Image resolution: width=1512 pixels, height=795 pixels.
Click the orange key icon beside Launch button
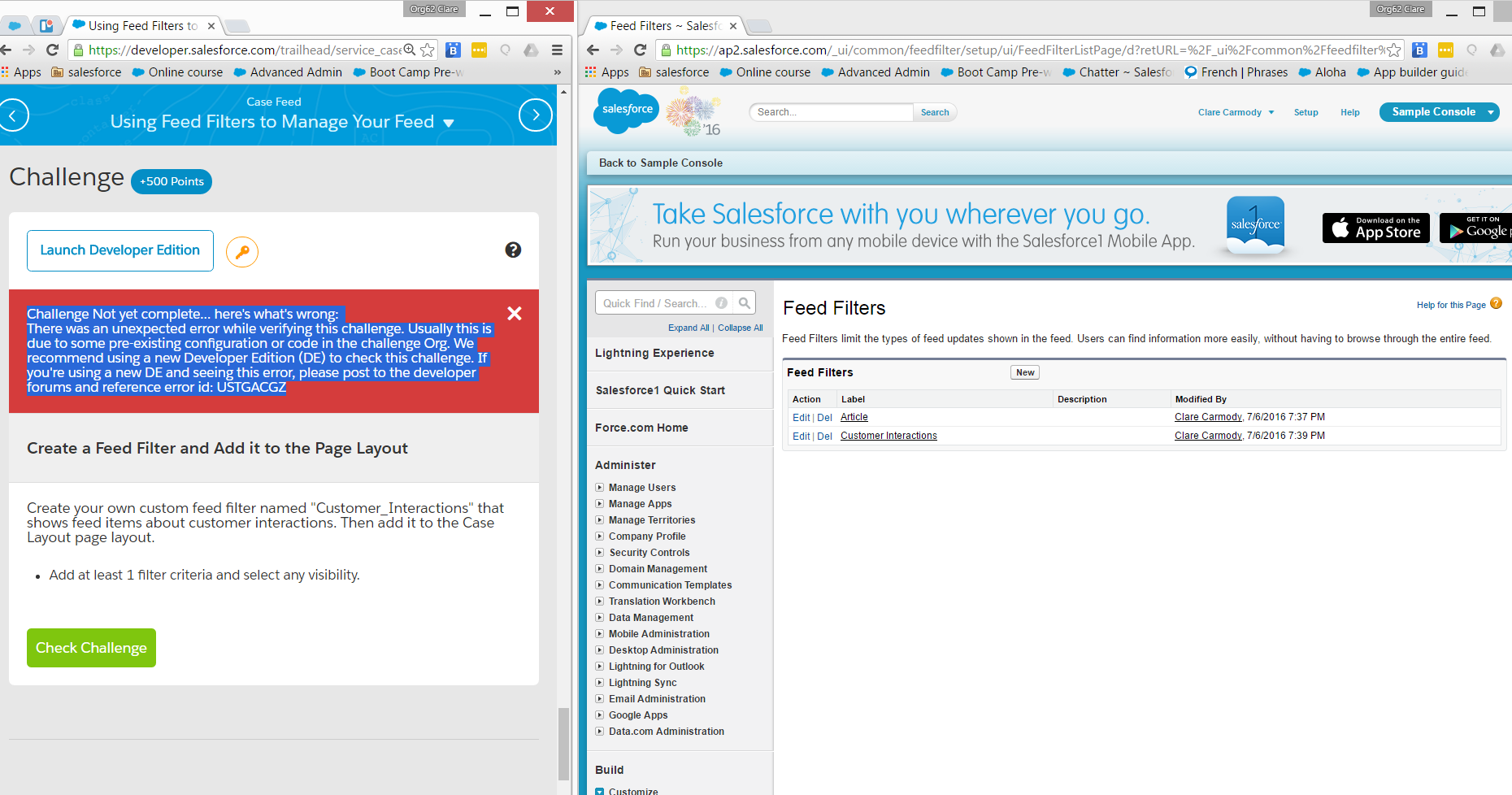point(241,252)
